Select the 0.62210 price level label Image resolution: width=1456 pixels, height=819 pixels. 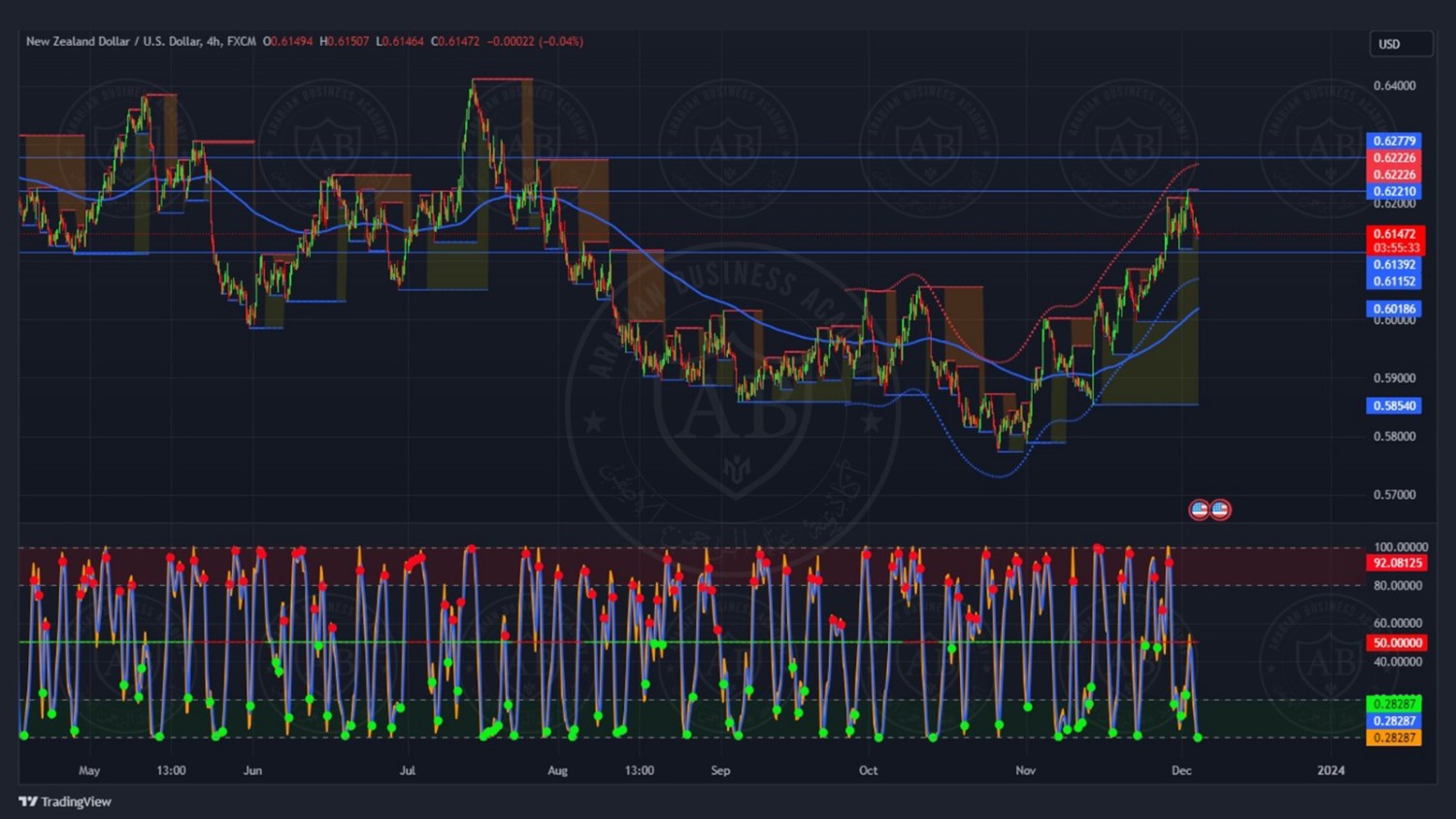[1394, 191]
